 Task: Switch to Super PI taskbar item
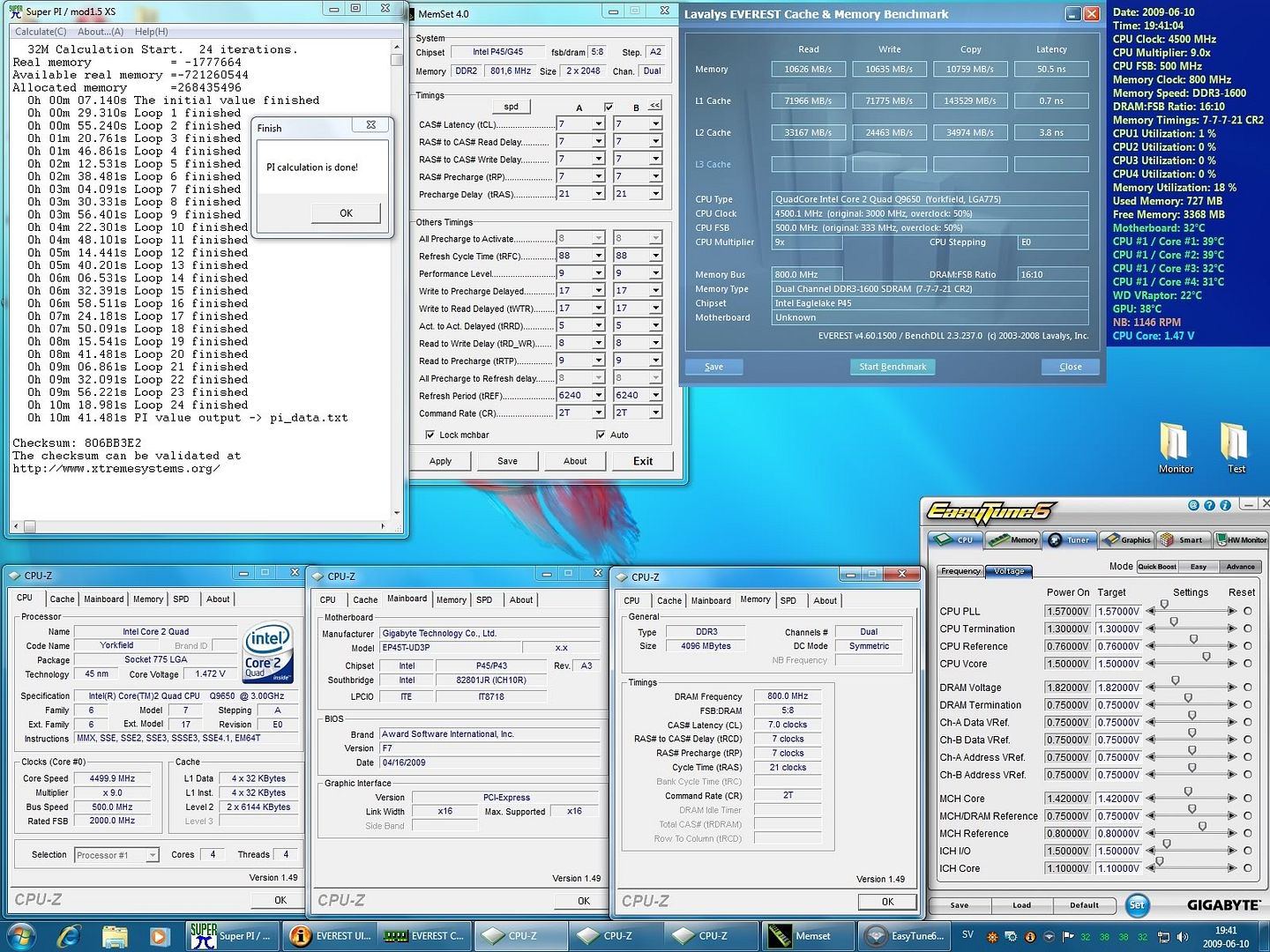coord(234,936)
